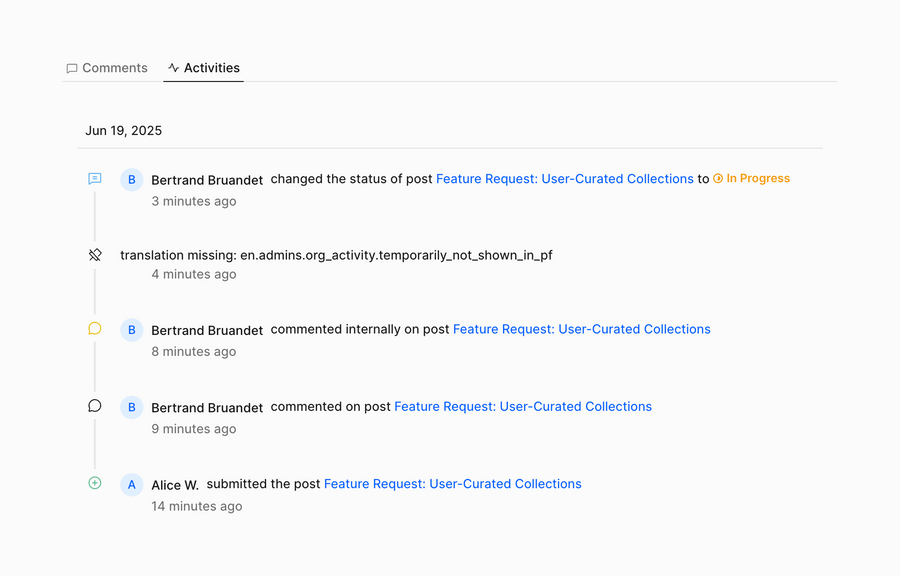Viewport: 900px width, 576px height.
Task: Select the Activities tab
Action: 204,68
